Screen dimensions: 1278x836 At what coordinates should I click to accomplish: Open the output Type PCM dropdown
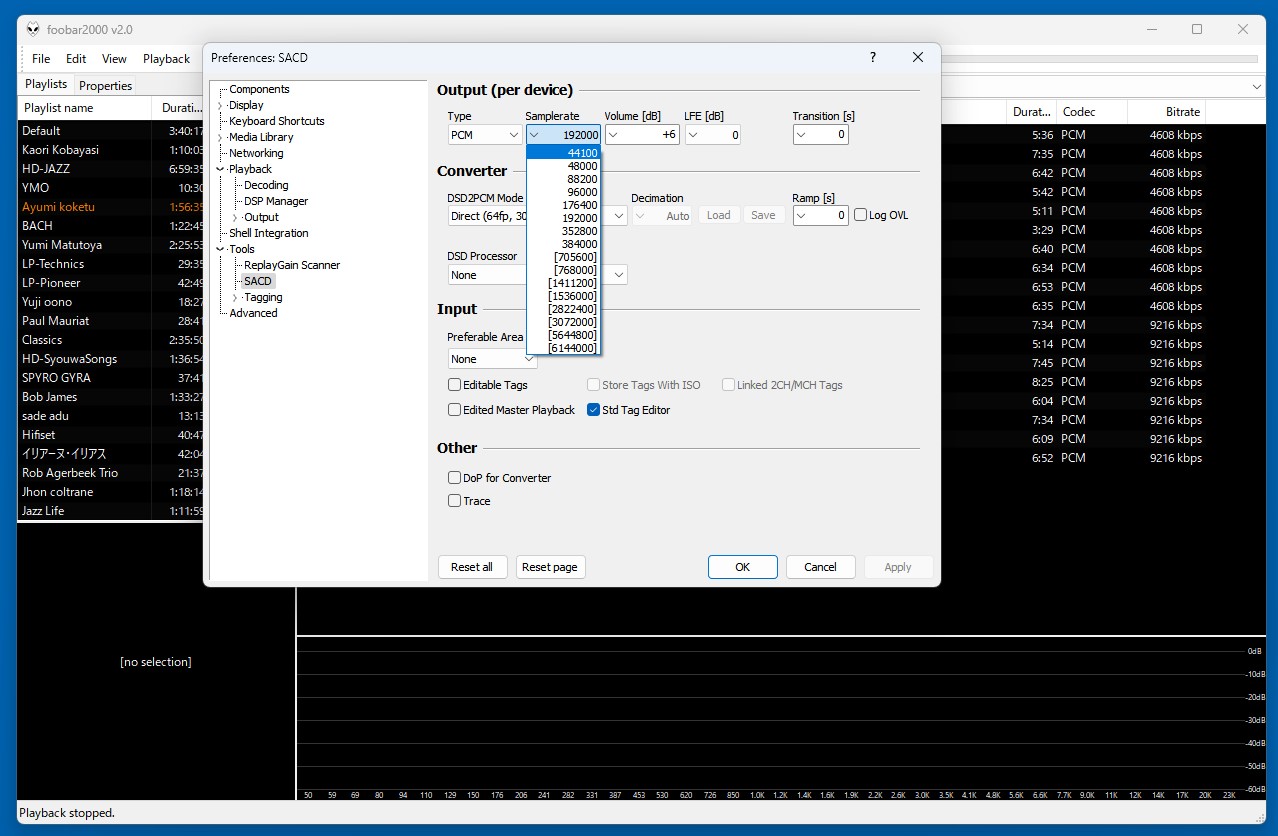(x=484, y=134)
